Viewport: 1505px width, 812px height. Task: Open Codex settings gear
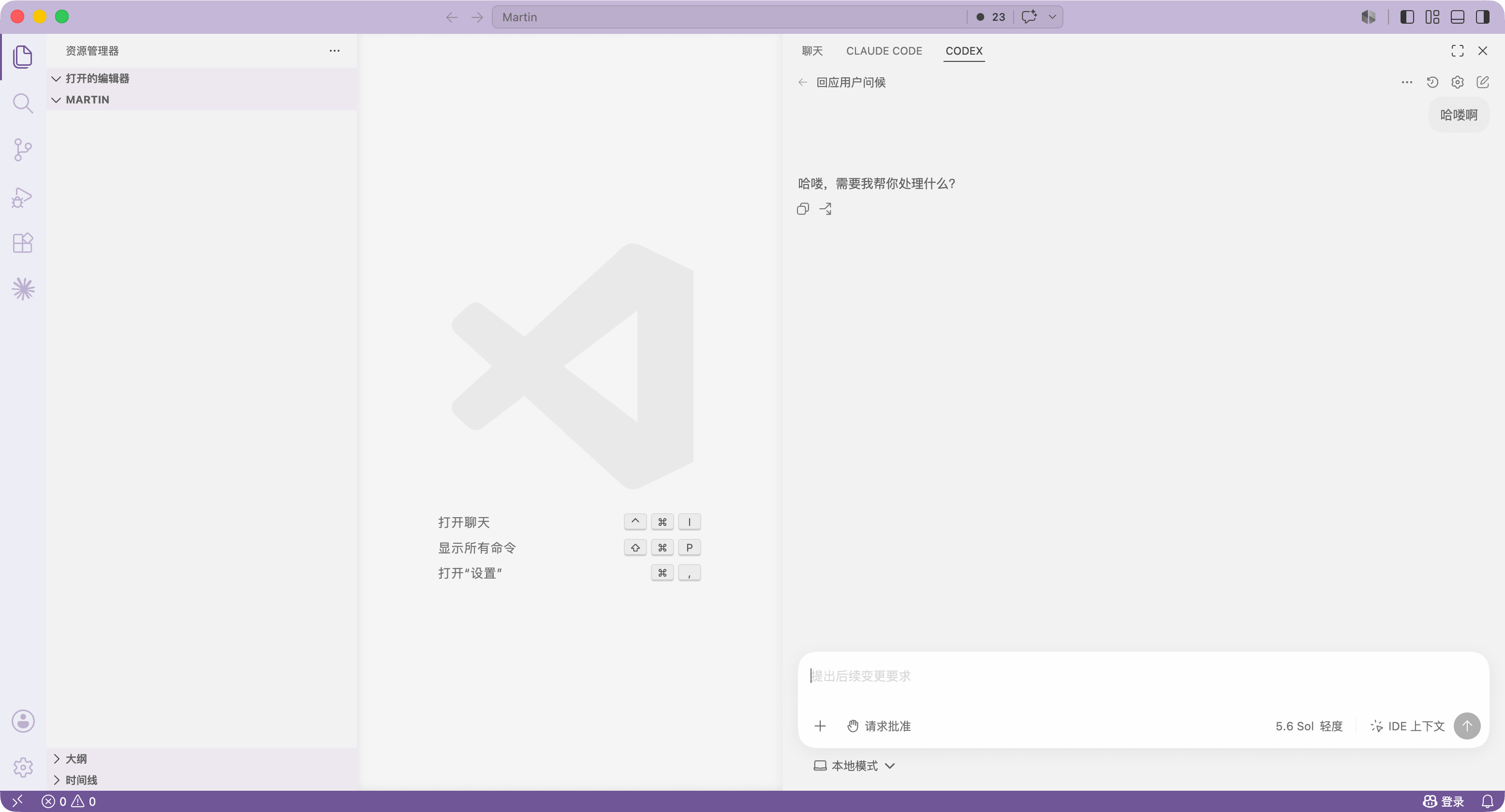[x=1457, y=82]
